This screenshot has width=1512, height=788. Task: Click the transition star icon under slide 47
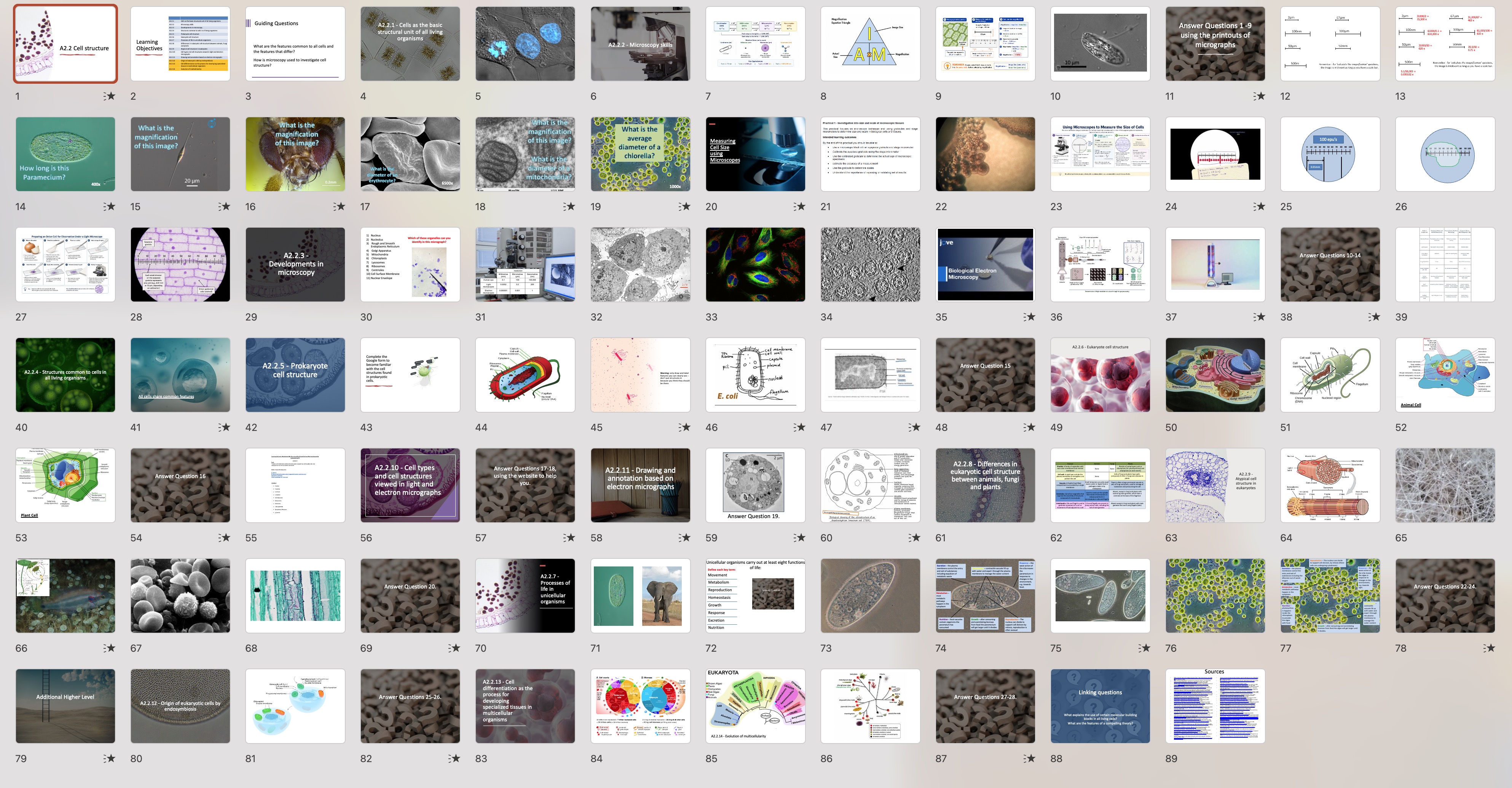(x=914, y=427)
